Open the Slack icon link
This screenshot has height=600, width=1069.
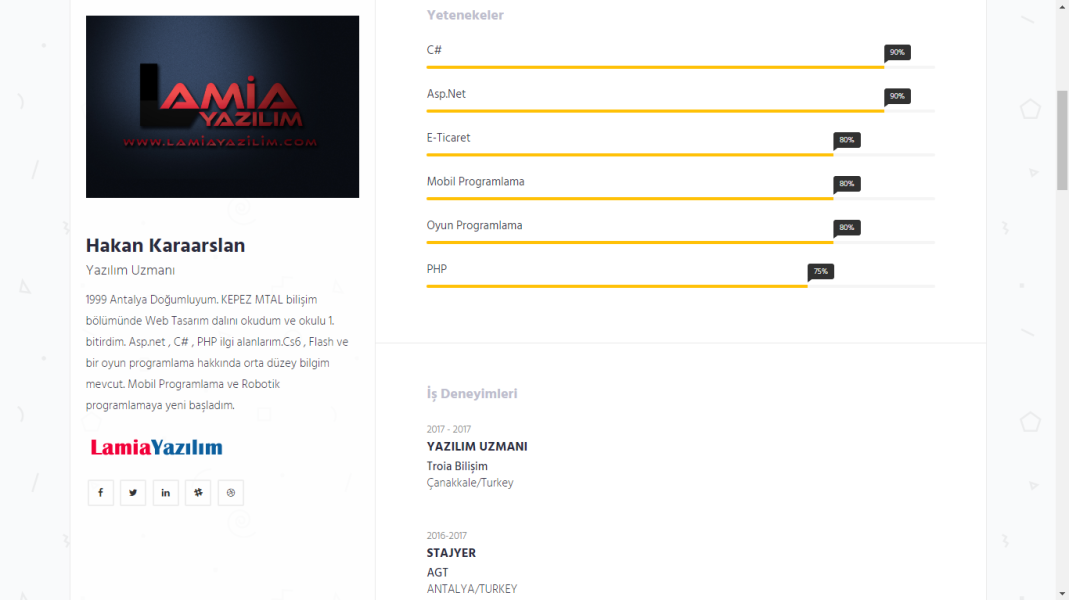(x=198, y=493)
